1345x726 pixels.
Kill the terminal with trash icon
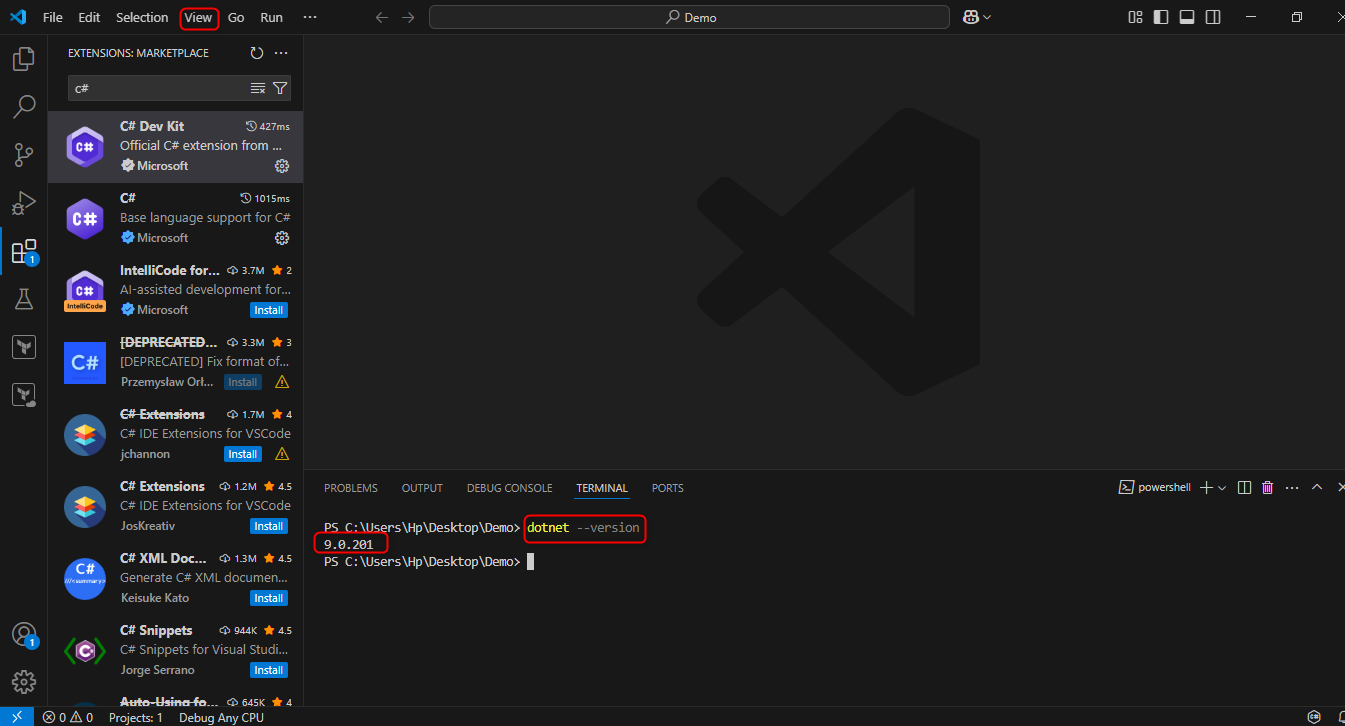tap(1268, 488)
